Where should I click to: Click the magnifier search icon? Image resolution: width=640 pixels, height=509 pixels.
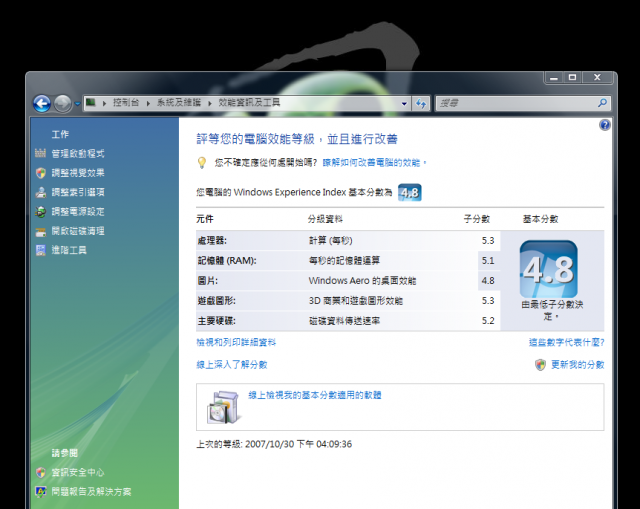[x=602, y=103]
